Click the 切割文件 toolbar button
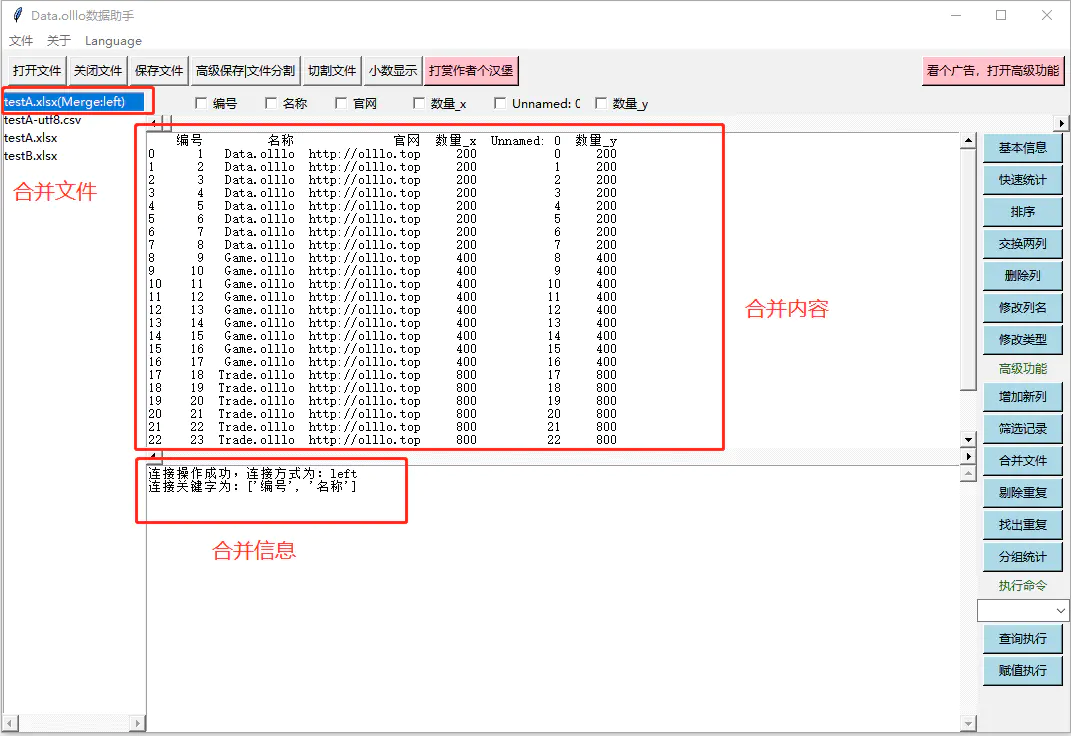The image size is (1071, 736). [x=332, y=70]
